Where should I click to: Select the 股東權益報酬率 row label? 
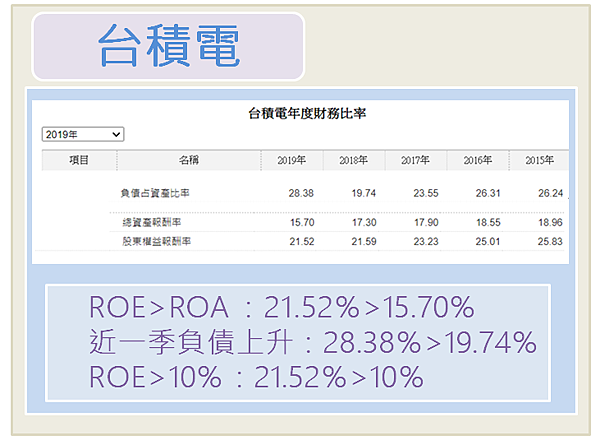(x=157, y=241)
